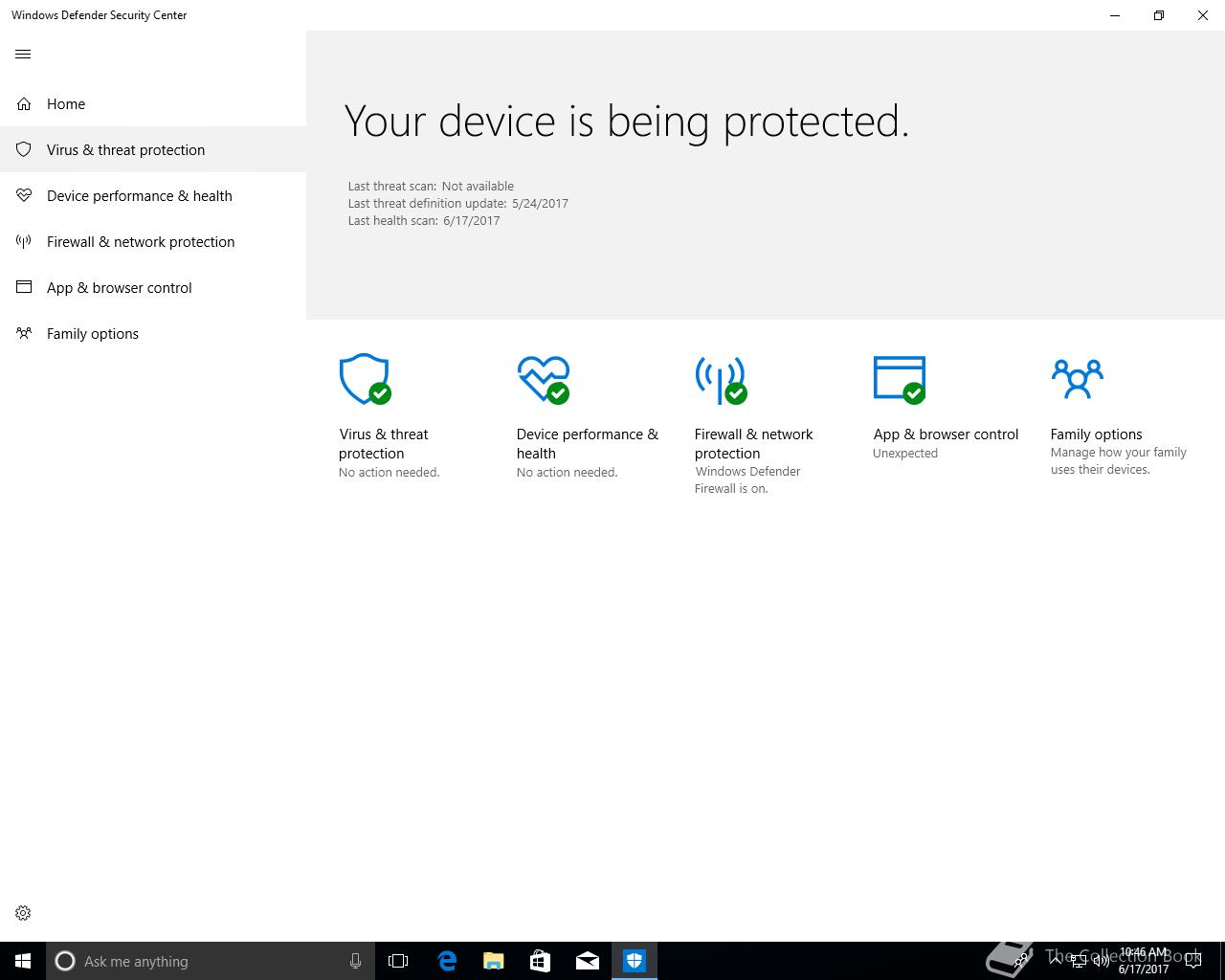1225x980 pixels.
Task: Open the Mail app from the taskbar
Action: click(x=587, y=961)
